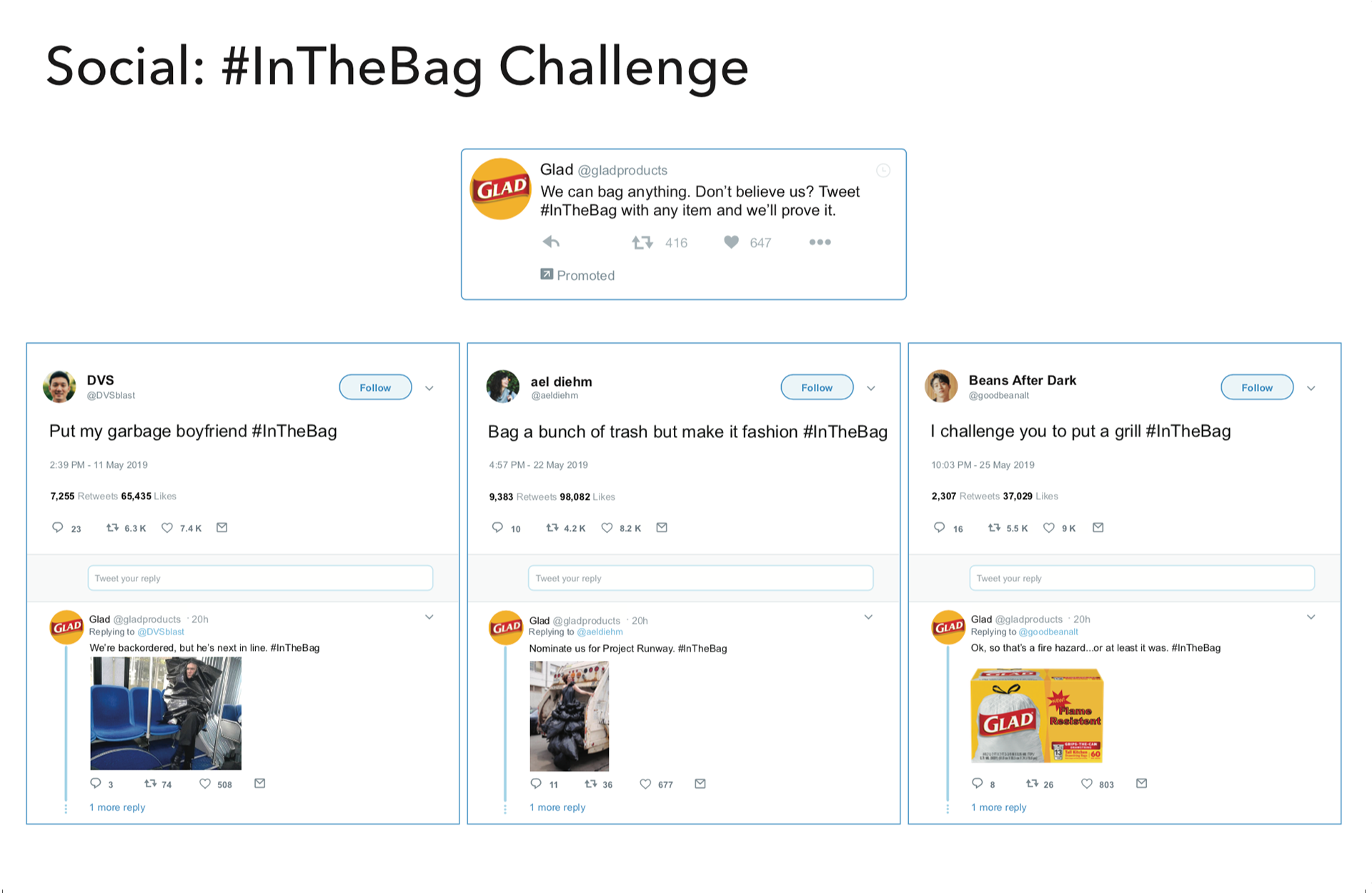This screenshot has width=1372, height=893.
Task: Open the bus seat garbage bag photo
Action: point(166,713)
